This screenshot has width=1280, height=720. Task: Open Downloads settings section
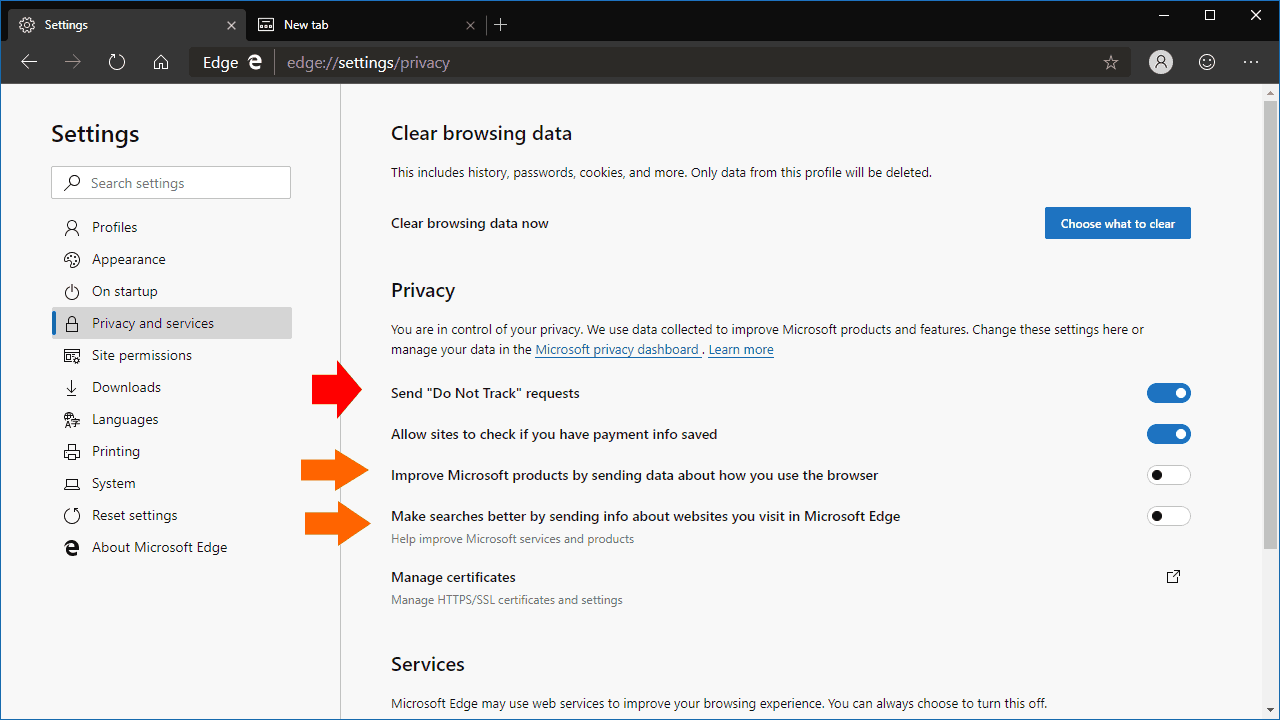[x=171, y=387]
